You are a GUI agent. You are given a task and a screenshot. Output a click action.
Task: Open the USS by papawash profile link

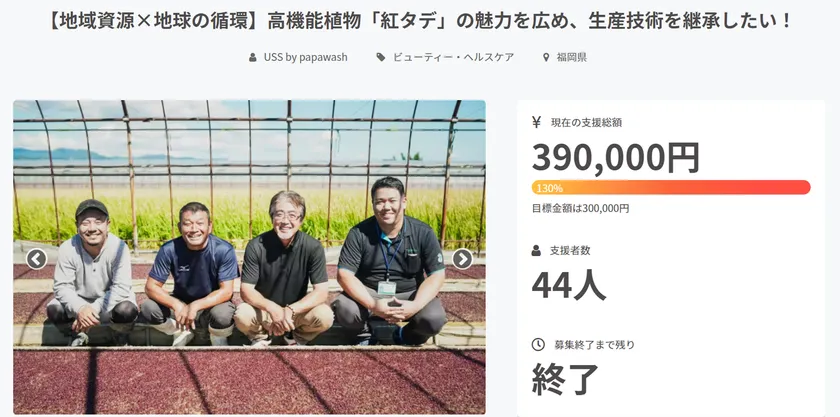coord(305,57)
